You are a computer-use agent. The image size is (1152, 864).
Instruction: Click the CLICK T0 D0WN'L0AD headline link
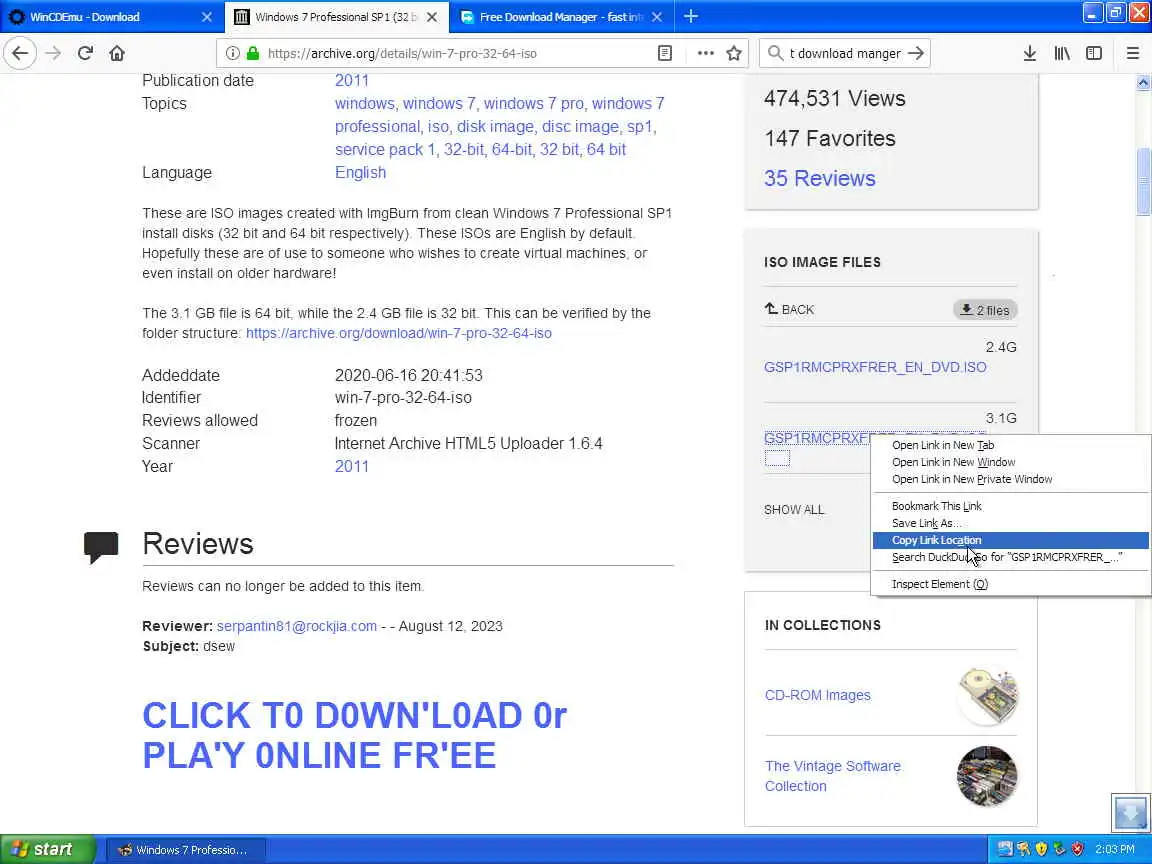click(x=354, y=735)
